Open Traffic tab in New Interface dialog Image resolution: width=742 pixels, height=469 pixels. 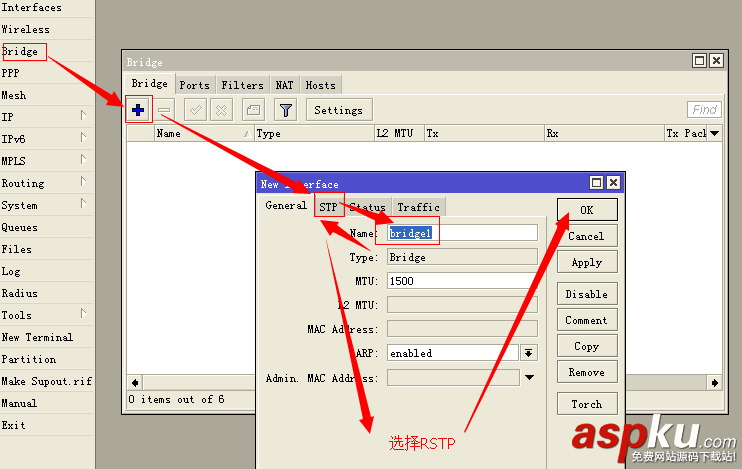418,207
